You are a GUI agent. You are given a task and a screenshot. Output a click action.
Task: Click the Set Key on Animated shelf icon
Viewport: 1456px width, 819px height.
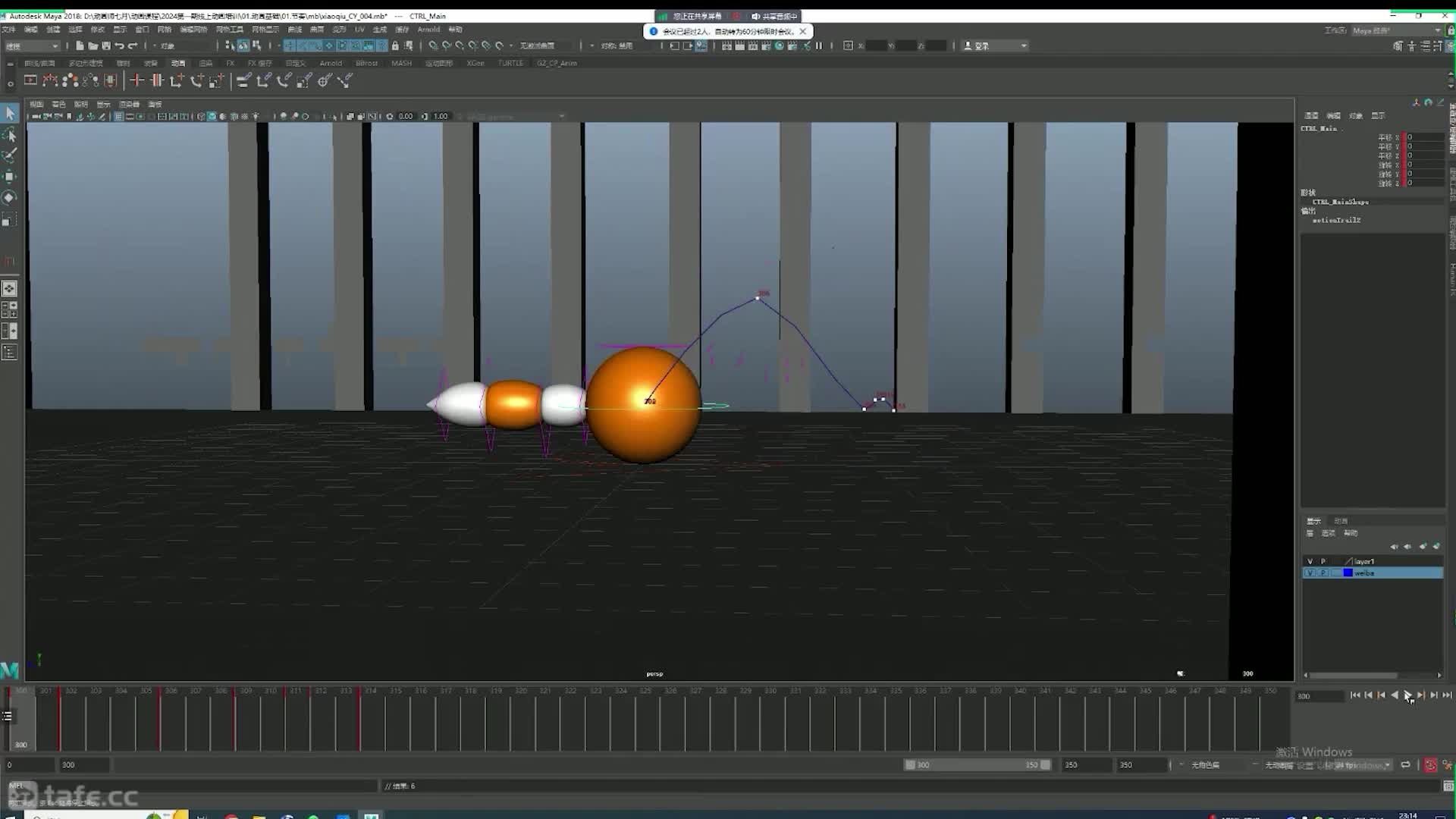coord(156,80)
